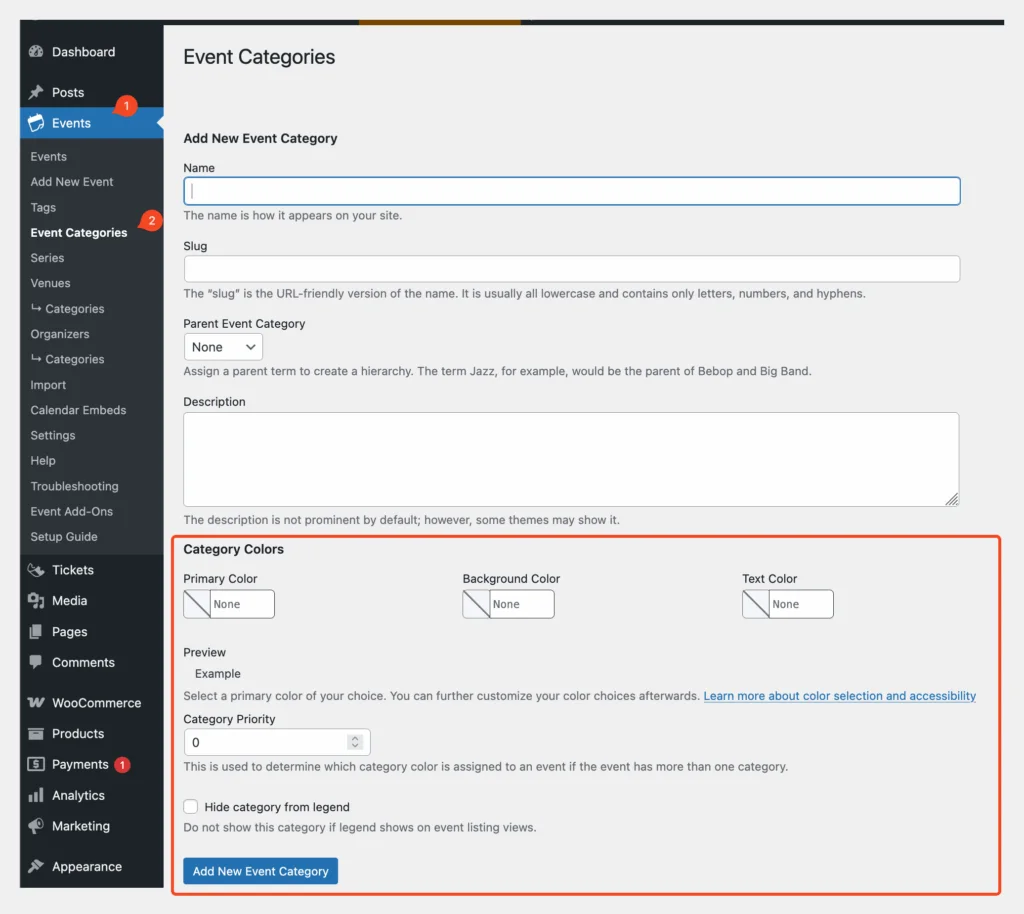The image size is (1024, 914).
Task: Open the Events submenu item
Action: (x=48, y=157)
